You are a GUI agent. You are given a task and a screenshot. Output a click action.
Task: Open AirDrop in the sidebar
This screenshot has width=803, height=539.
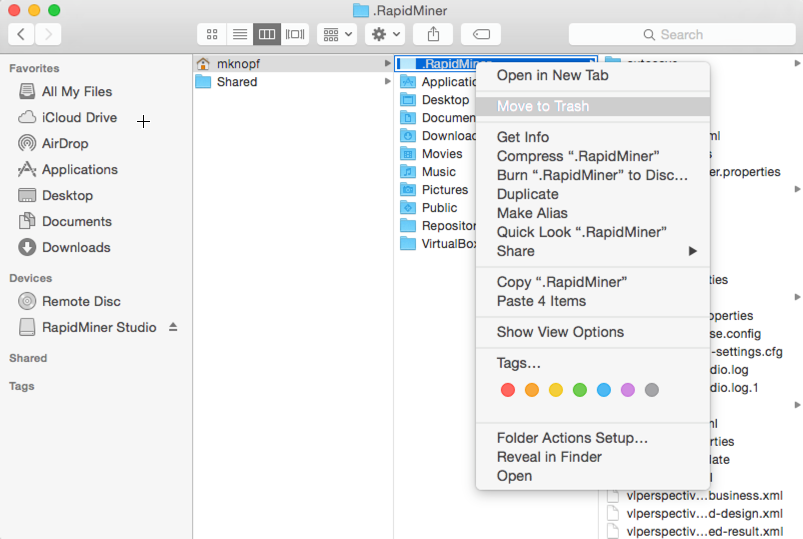click(x=64, y=143)
